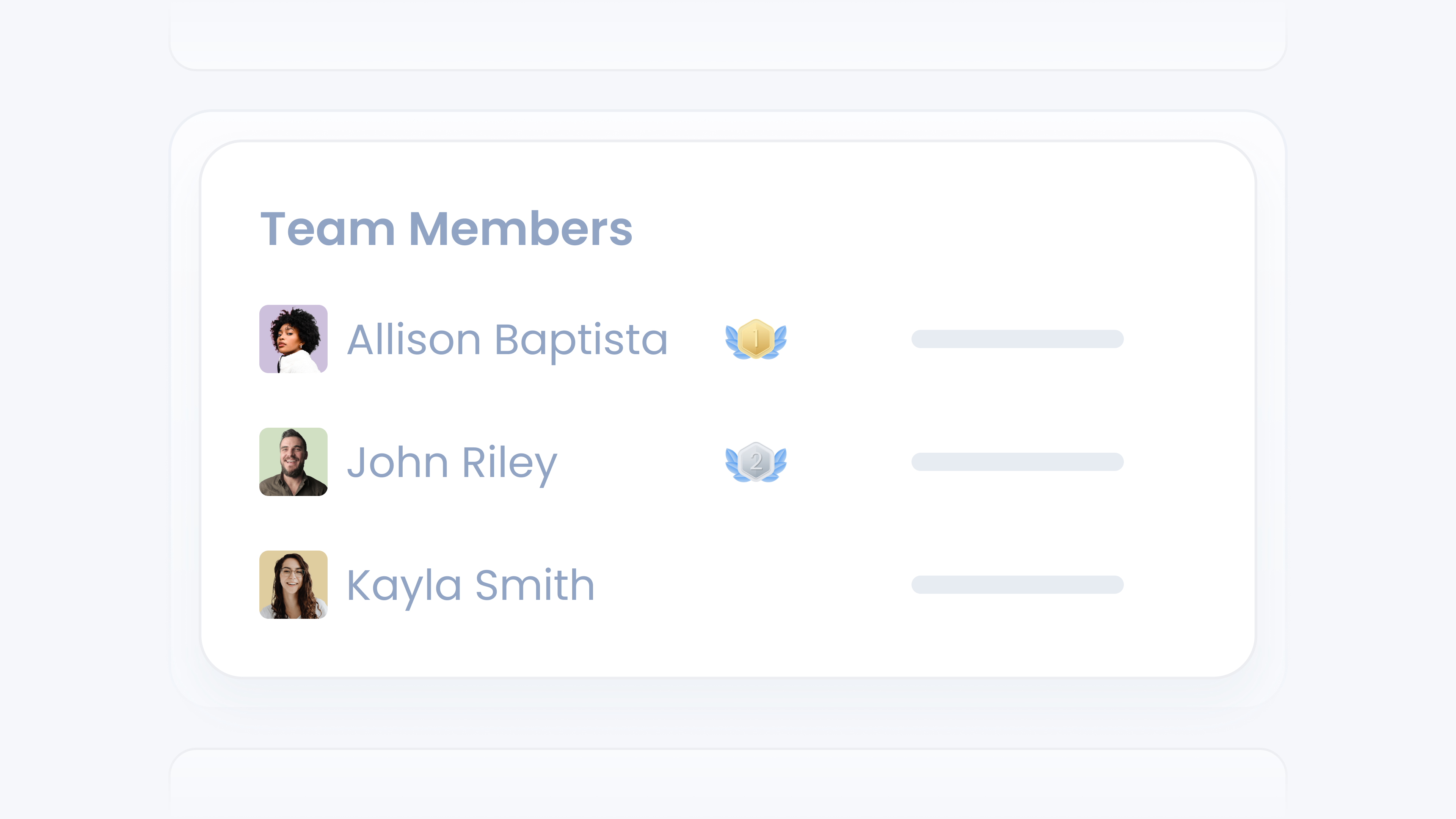Click the silver number 2 medal badge
This screenshot has height=819, width=1456.
click(x=756, y=462)
